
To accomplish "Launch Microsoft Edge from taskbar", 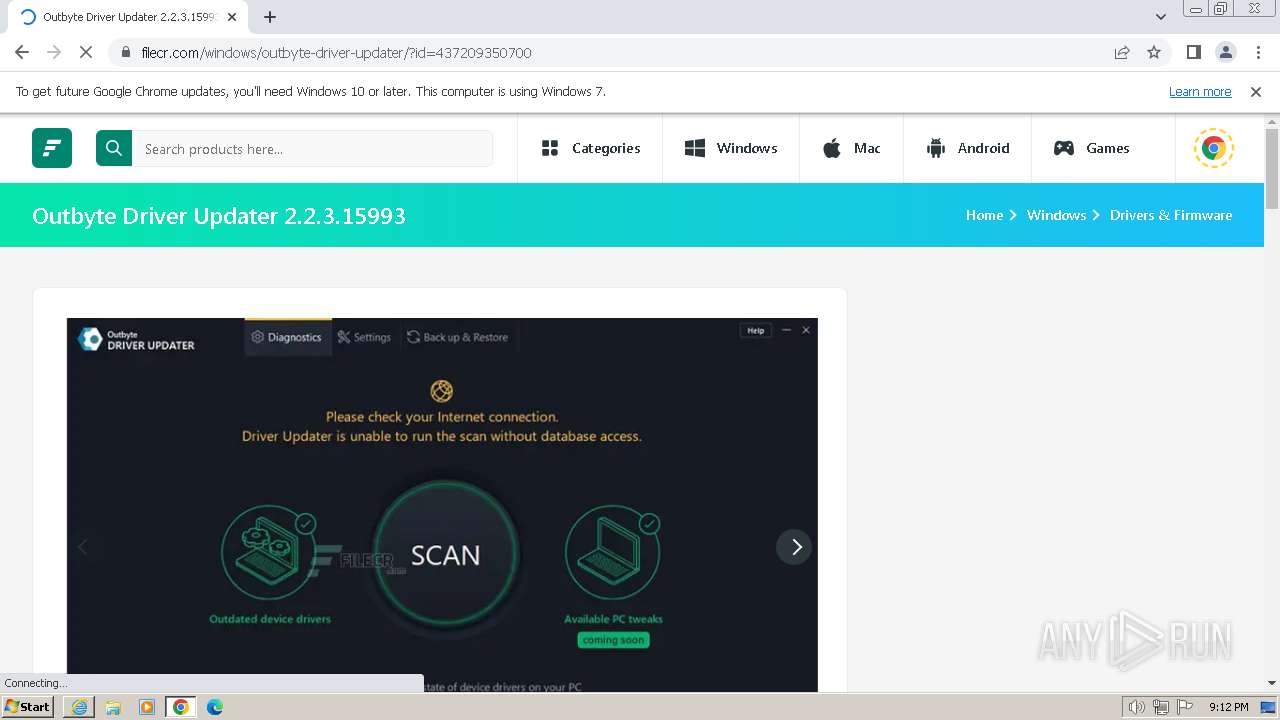I will point(215,707).
